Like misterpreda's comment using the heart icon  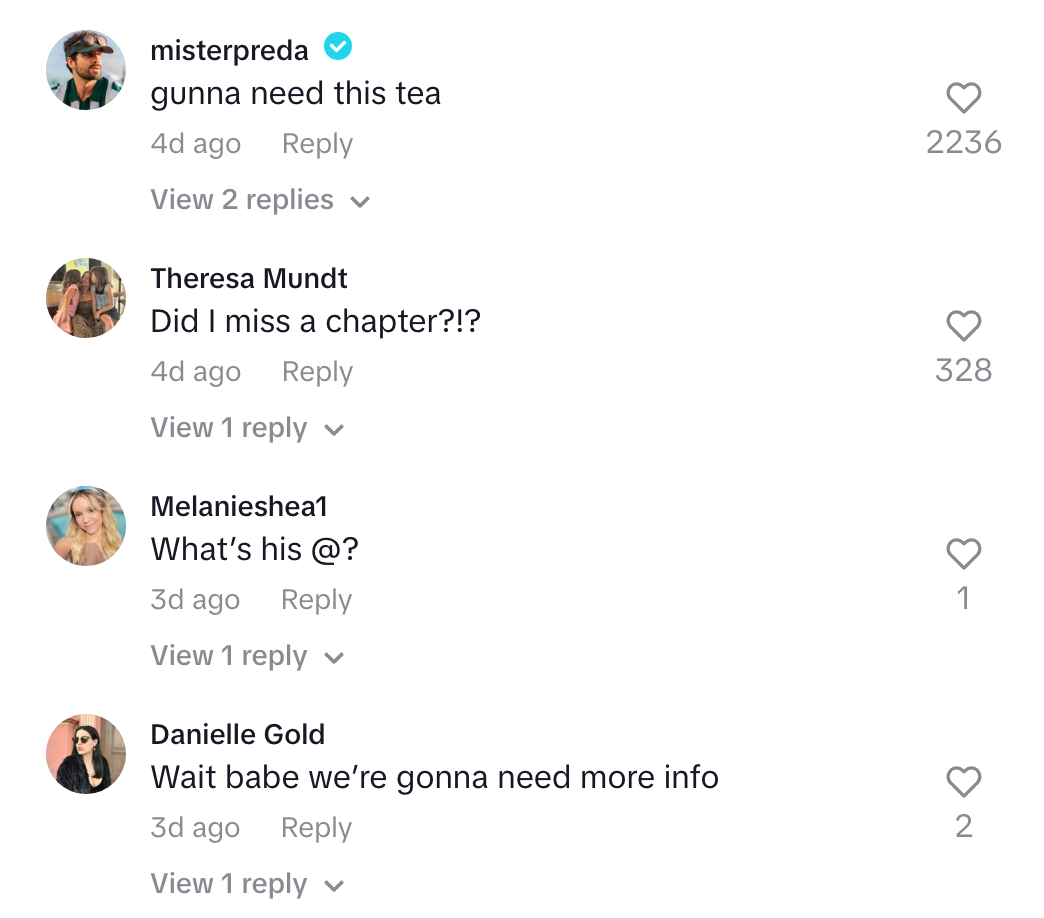pyautogui.click(x=963, y=98)
